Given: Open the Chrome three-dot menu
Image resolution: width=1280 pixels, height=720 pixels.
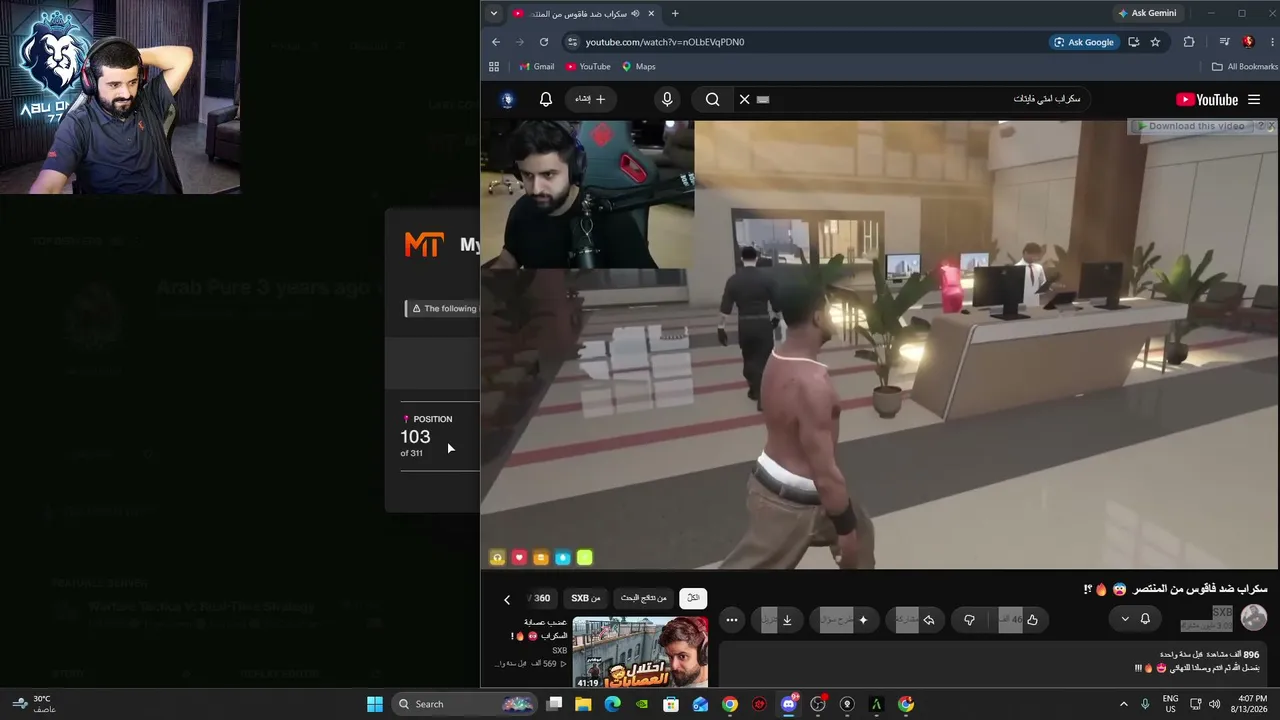Looking at the screenshot, I should point(1271,42).
